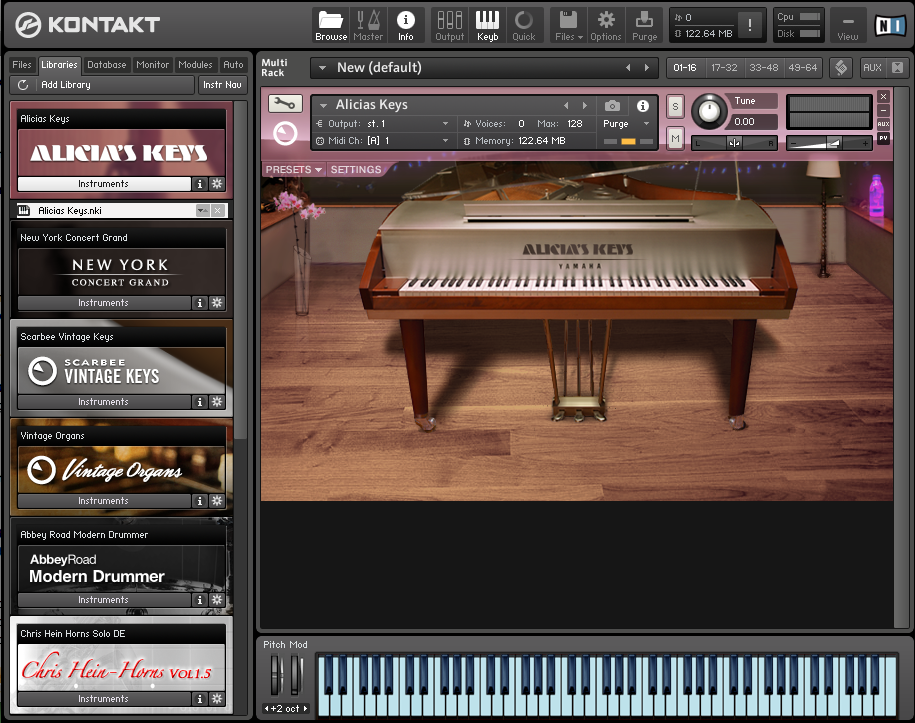The image size is (915, 723).
Task: Close the multi rack header X
Action: pyautogui.click(x=897, y=68)
